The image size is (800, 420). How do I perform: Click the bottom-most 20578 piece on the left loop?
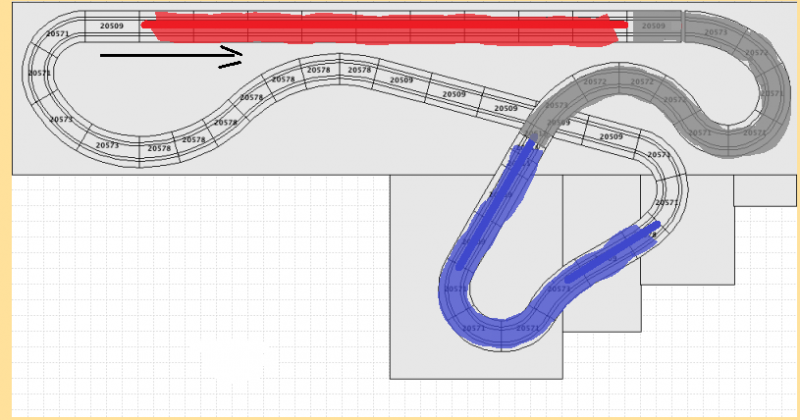click(158, 149)
